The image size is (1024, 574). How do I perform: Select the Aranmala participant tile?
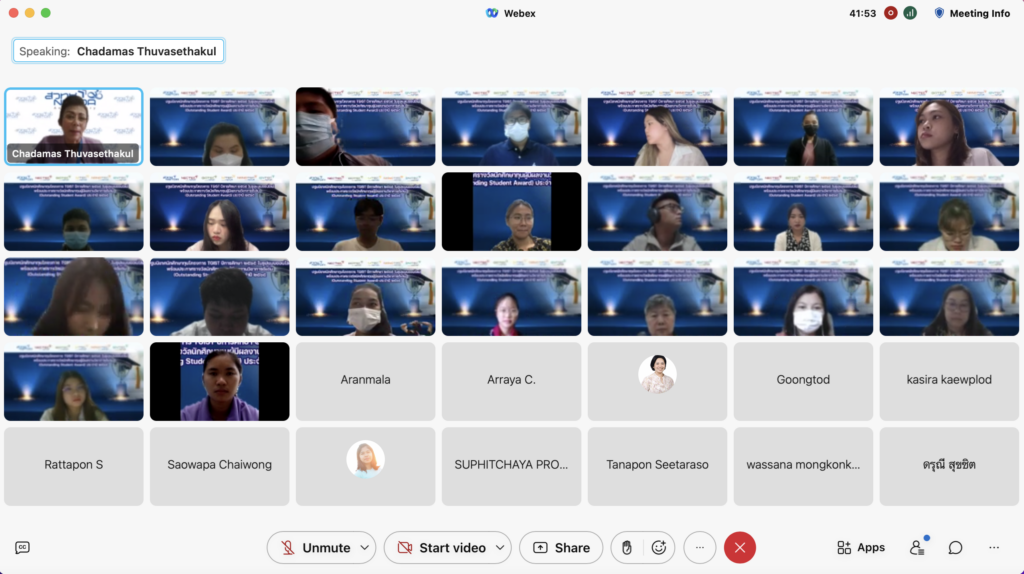(366, 380)
